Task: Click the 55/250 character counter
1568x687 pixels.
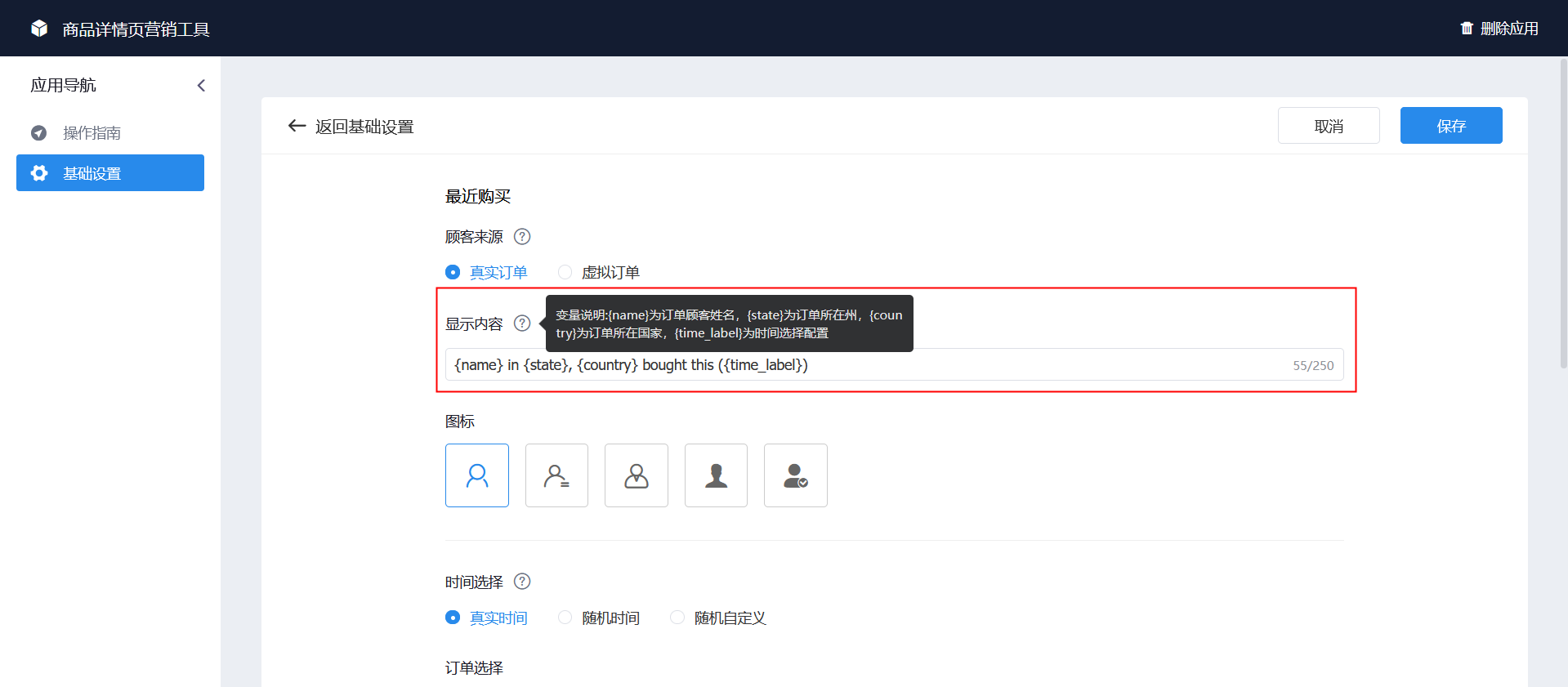Action: click(1313, 365)
